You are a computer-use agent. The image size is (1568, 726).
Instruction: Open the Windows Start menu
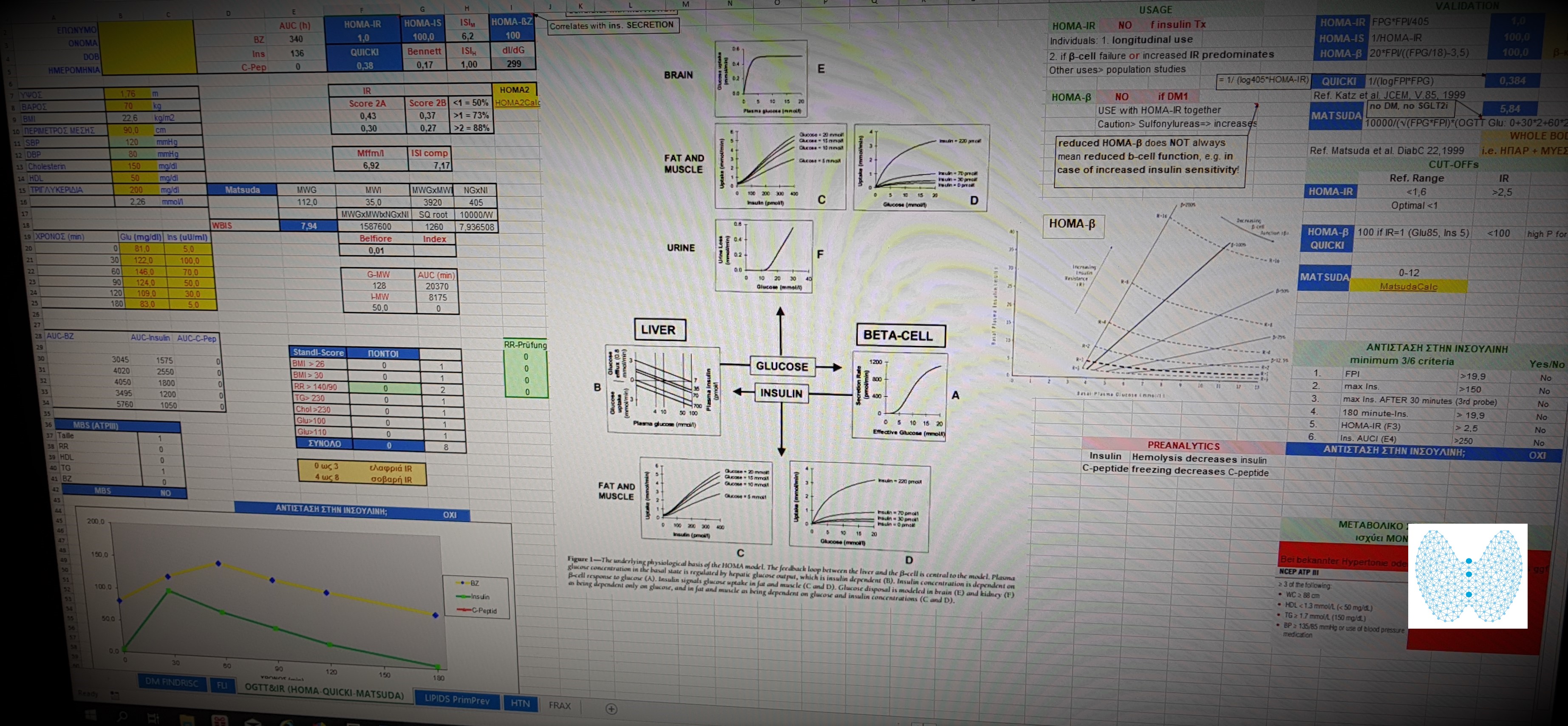91,716
